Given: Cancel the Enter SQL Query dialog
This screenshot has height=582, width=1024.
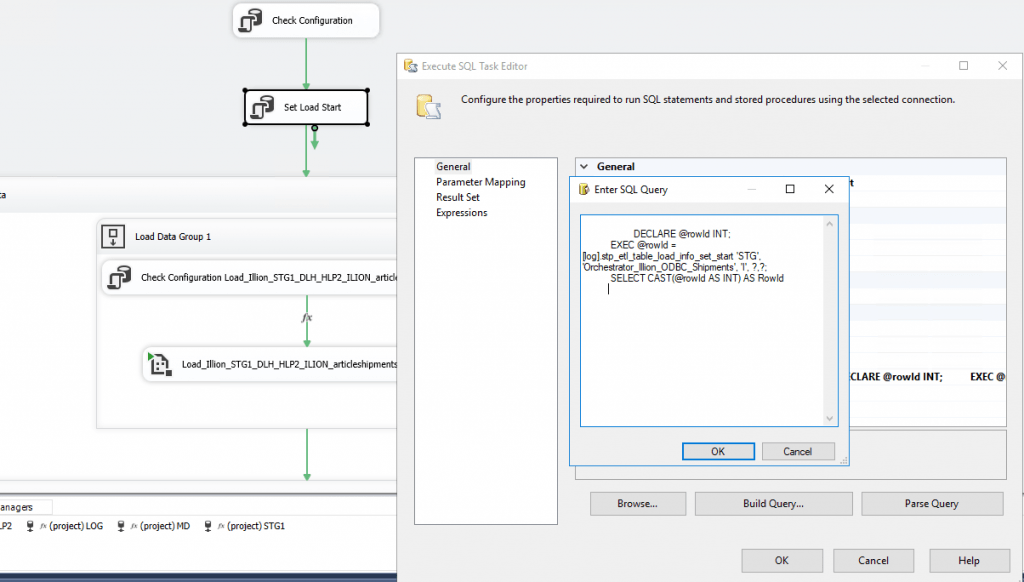Looking at the screenshot, I should [797, 451].
